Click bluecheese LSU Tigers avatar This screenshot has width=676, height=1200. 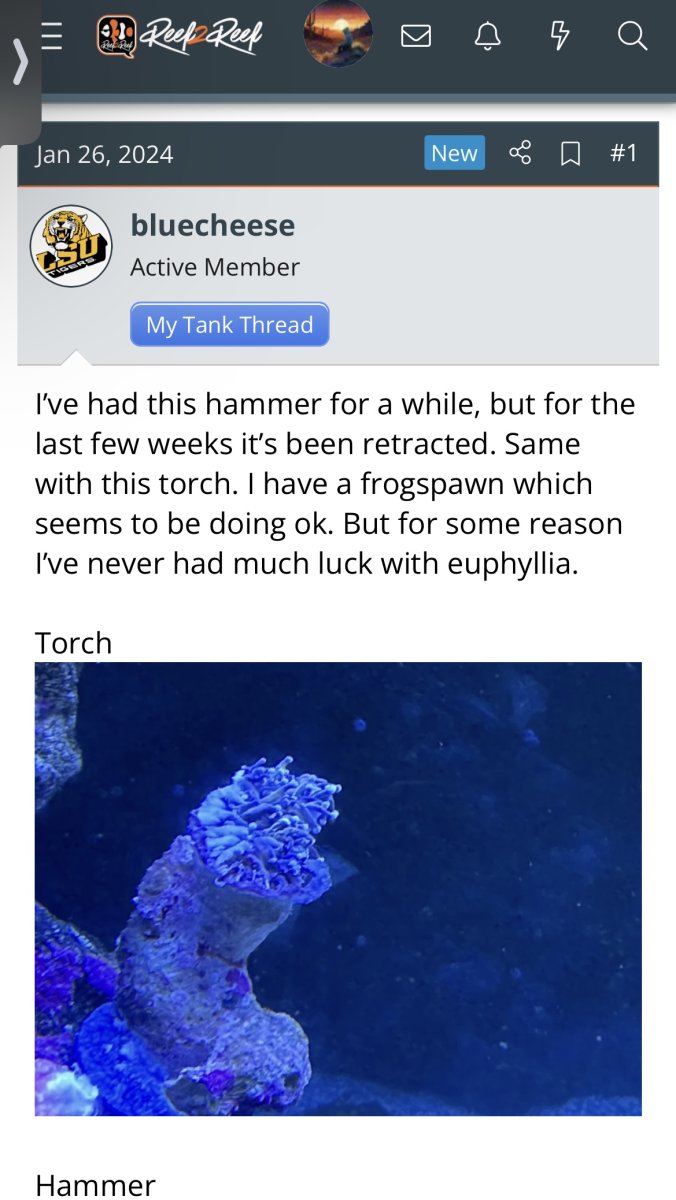click(71, 246)
